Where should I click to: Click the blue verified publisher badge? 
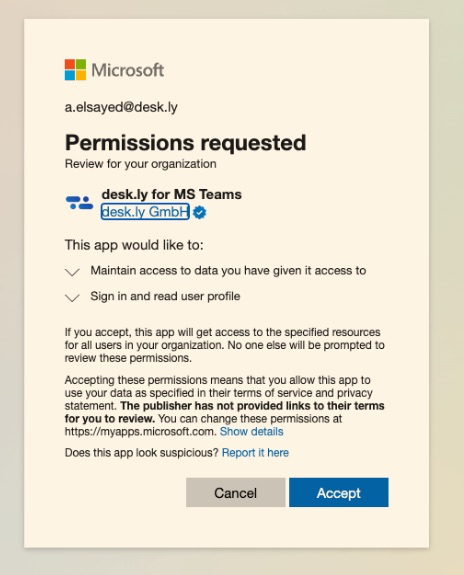tap(200, 212)
